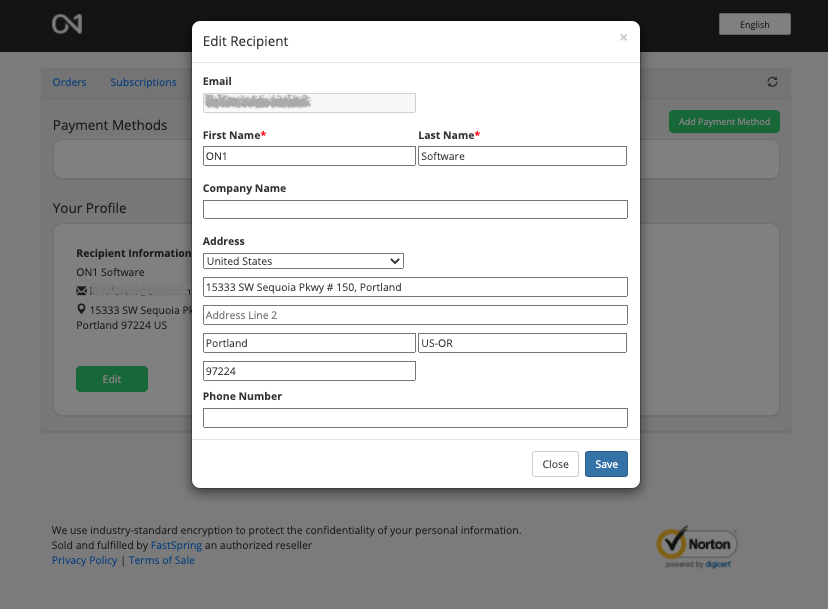
Task: Click the First Name field
Action: click(x=309, y=156)
